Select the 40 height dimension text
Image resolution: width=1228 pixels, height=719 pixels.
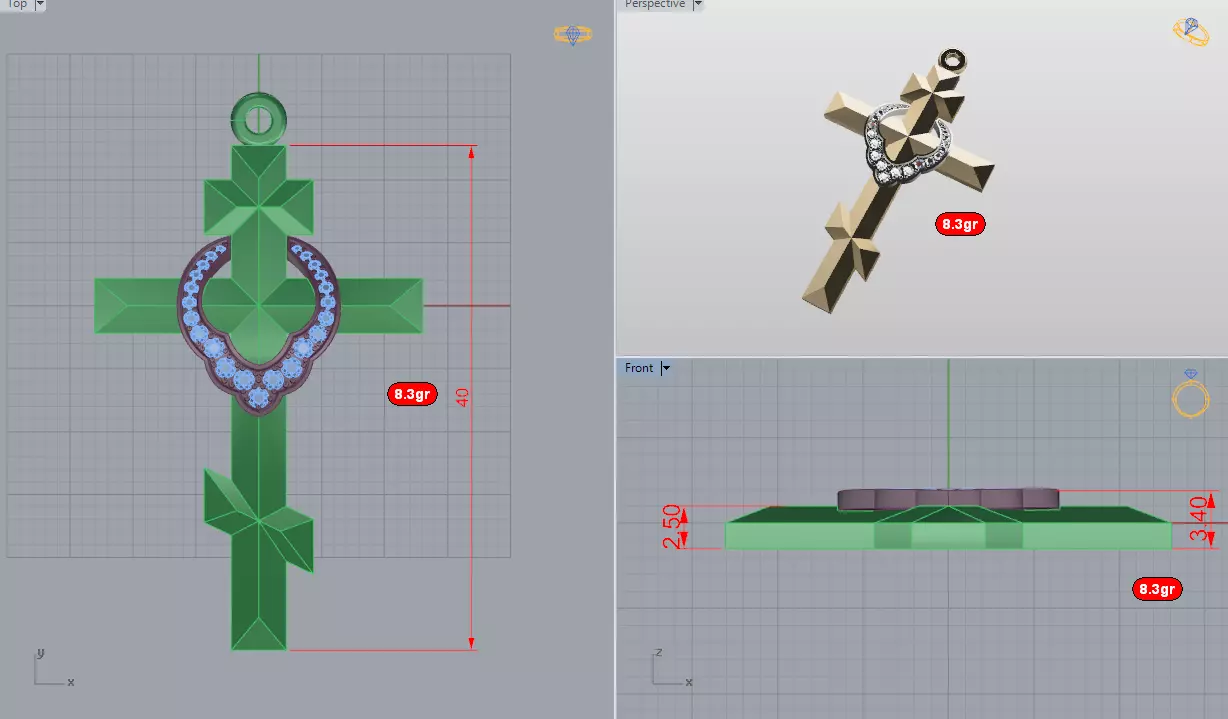point(462,397)
